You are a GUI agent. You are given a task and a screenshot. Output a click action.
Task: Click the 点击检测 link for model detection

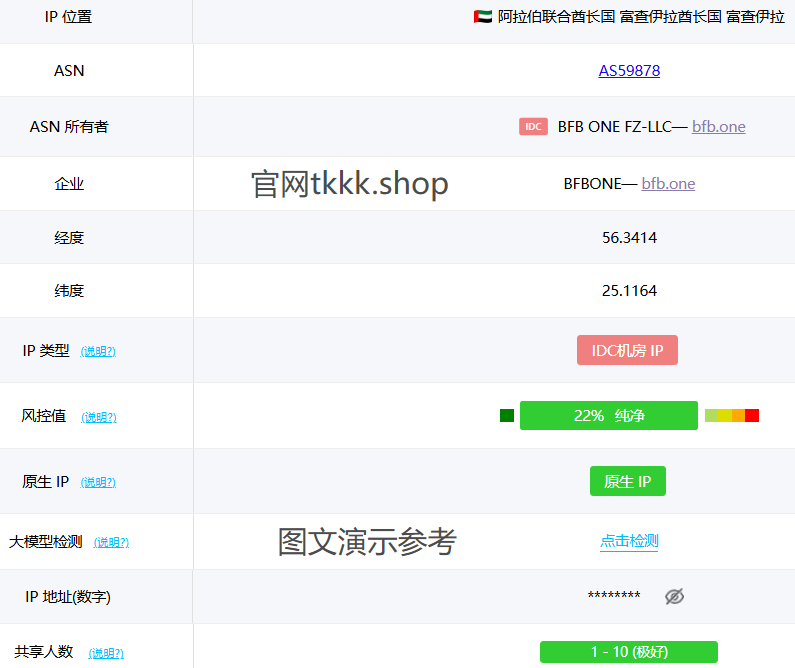coord(629,541)
